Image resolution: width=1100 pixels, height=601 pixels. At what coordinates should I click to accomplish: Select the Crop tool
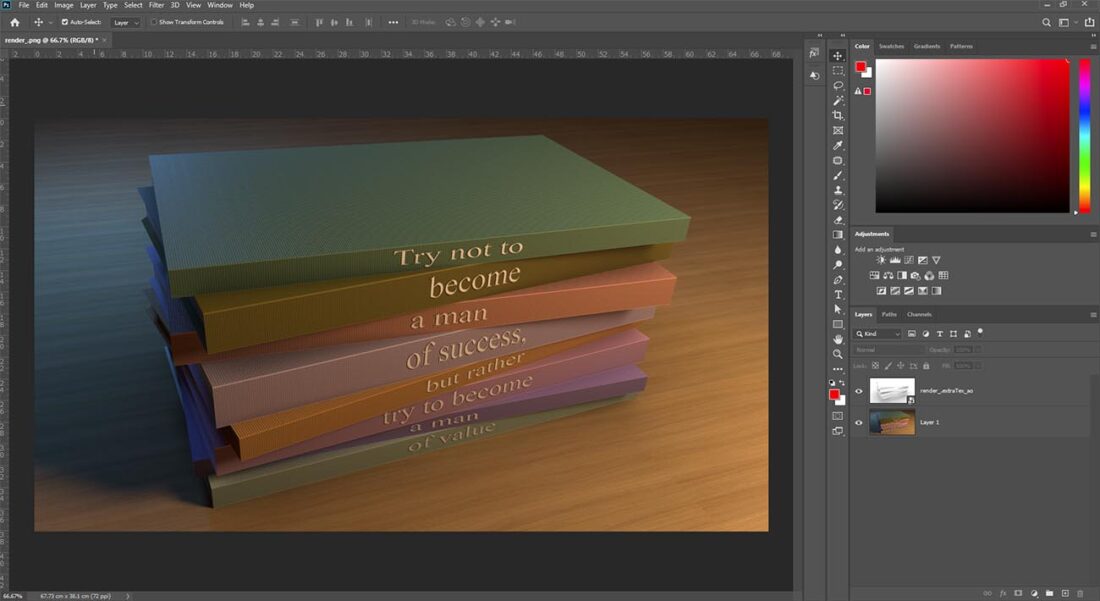[838, 115]
